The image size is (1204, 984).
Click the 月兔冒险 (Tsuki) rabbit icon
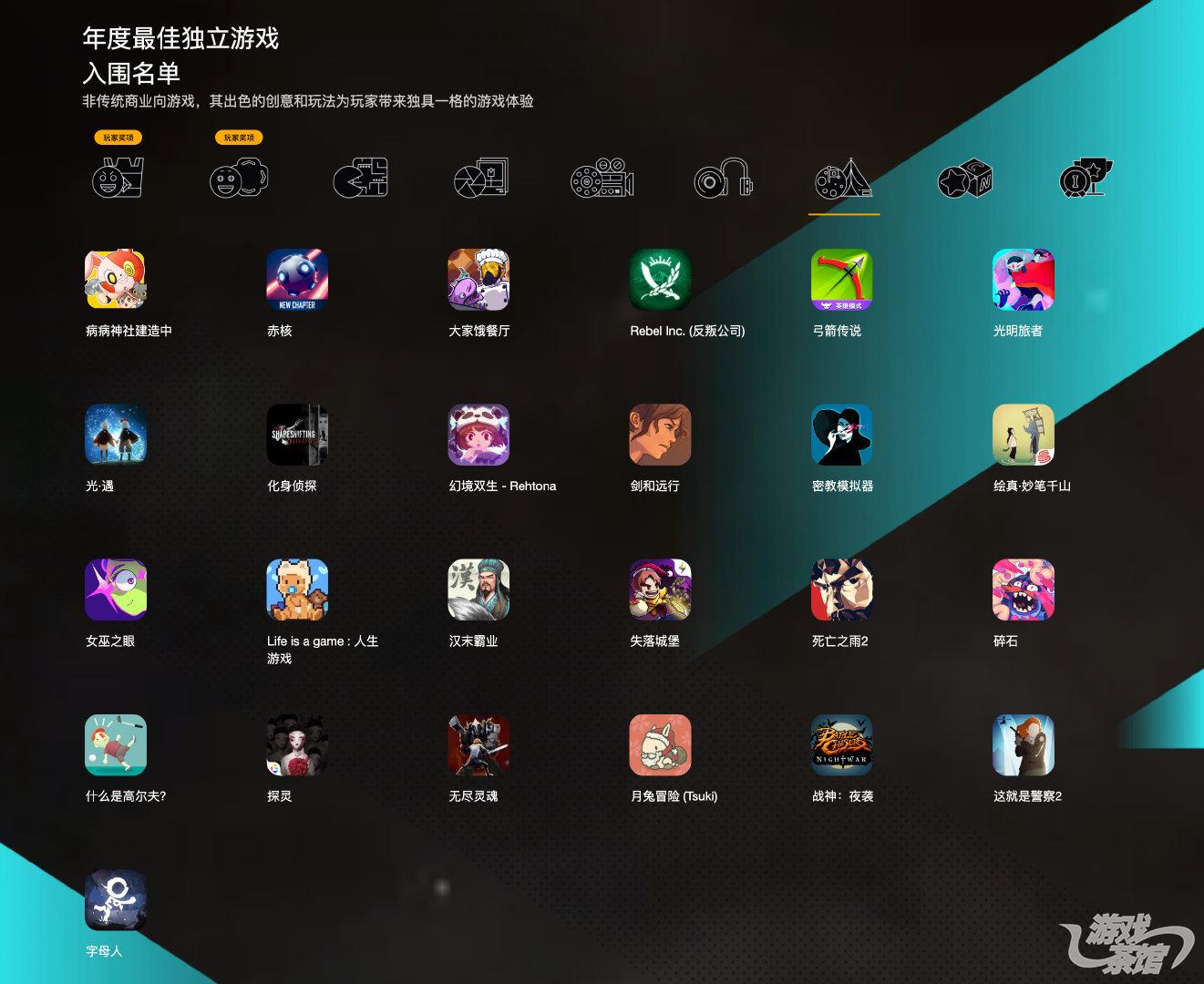coord(660,744)
